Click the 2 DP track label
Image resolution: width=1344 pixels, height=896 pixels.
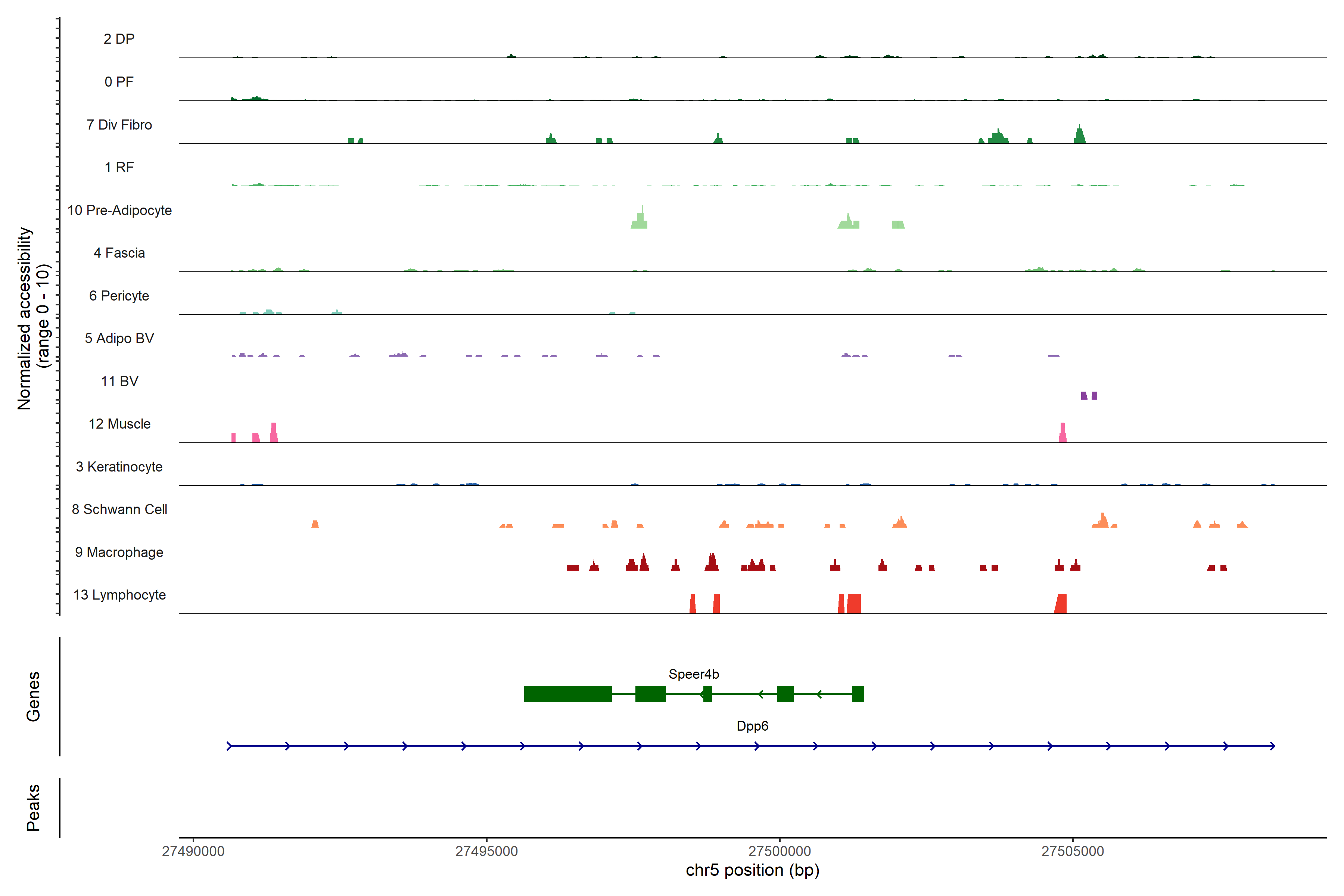pyautogui.click(x=119, y=39)
